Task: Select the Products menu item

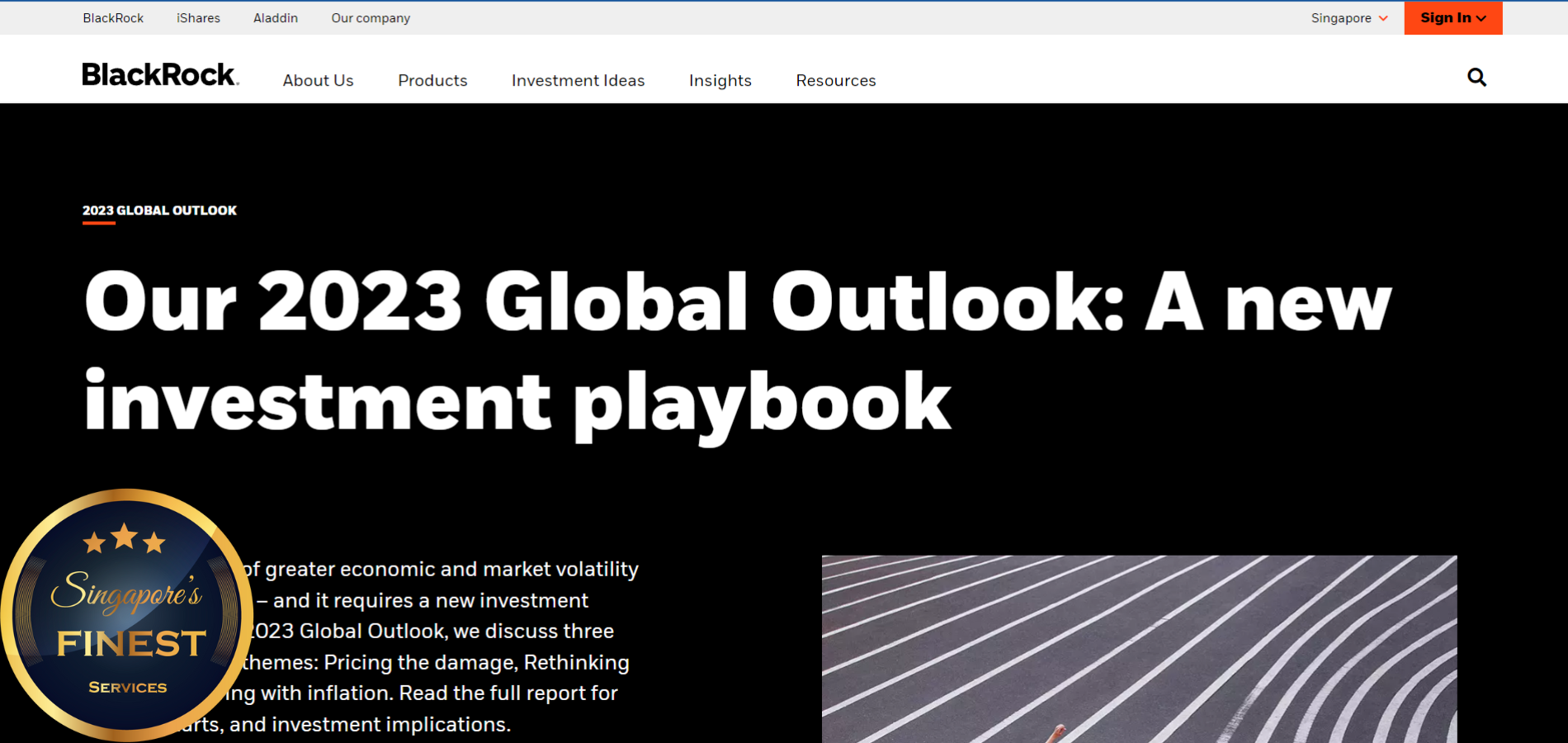Action: pos(432,81)
